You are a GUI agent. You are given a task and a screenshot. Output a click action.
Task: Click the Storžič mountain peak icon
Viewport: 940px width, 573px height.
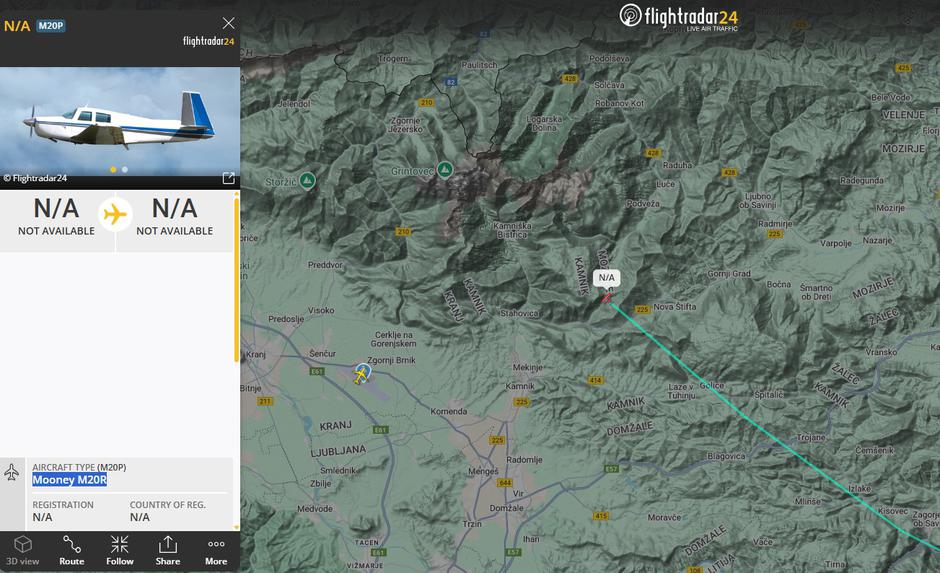pos(307,179)
